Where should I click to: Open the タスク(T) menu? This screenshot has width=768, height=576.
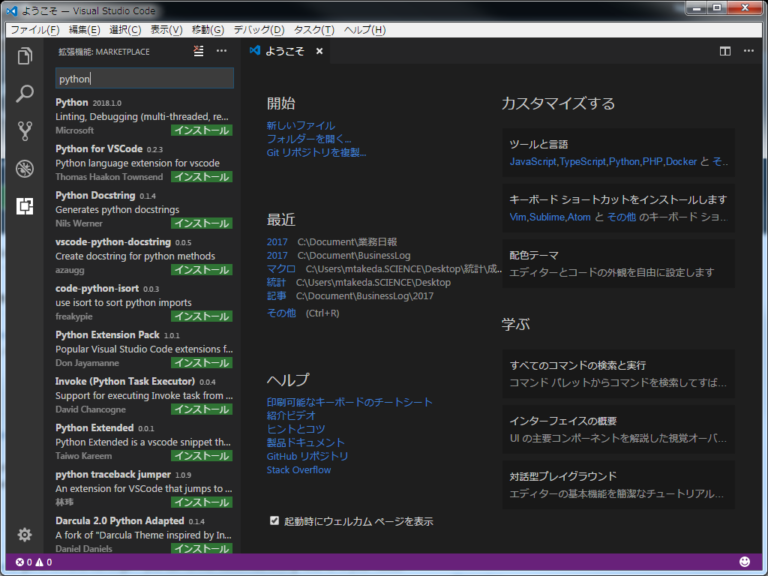pos(314,30)
